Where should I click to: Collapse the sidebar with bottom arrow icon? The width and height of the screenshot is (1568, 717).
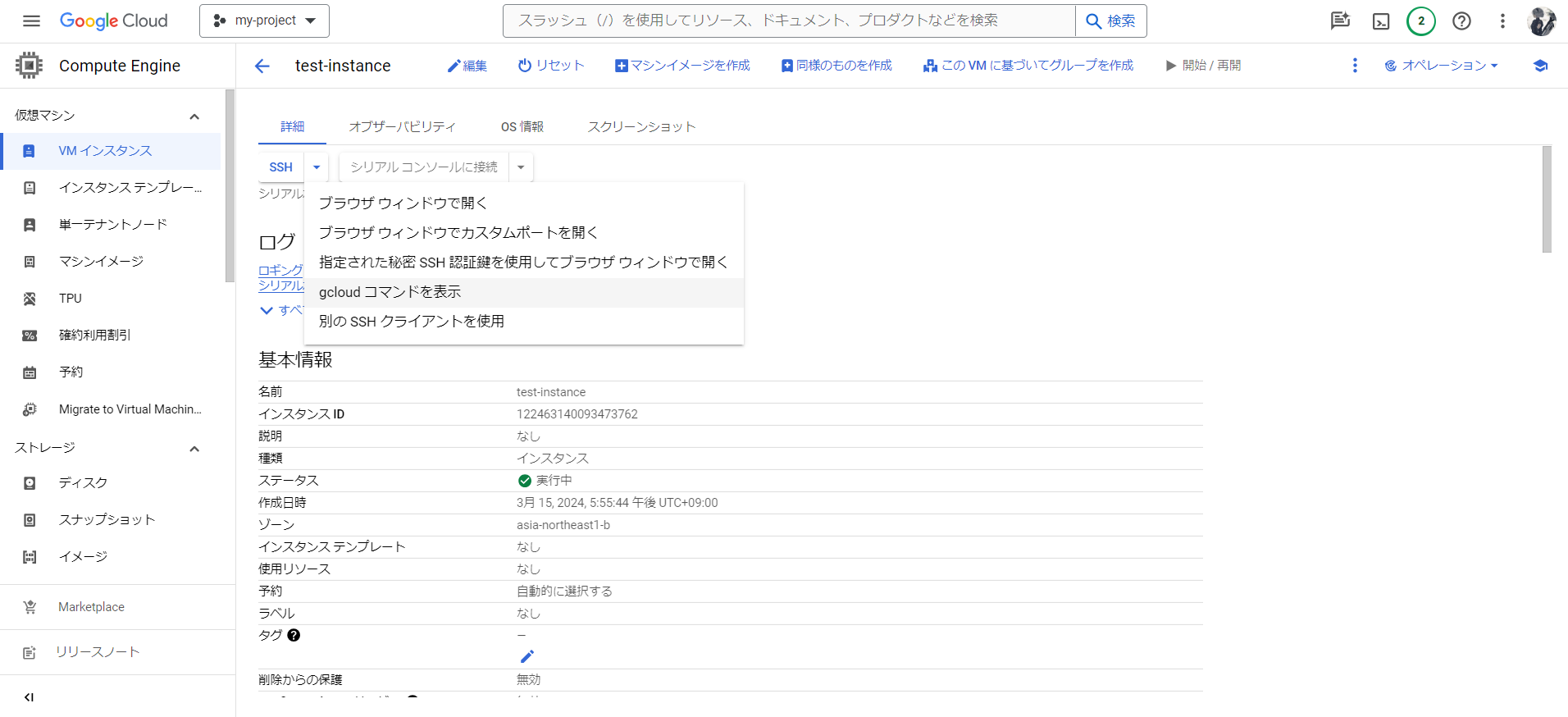coord(29,697)
